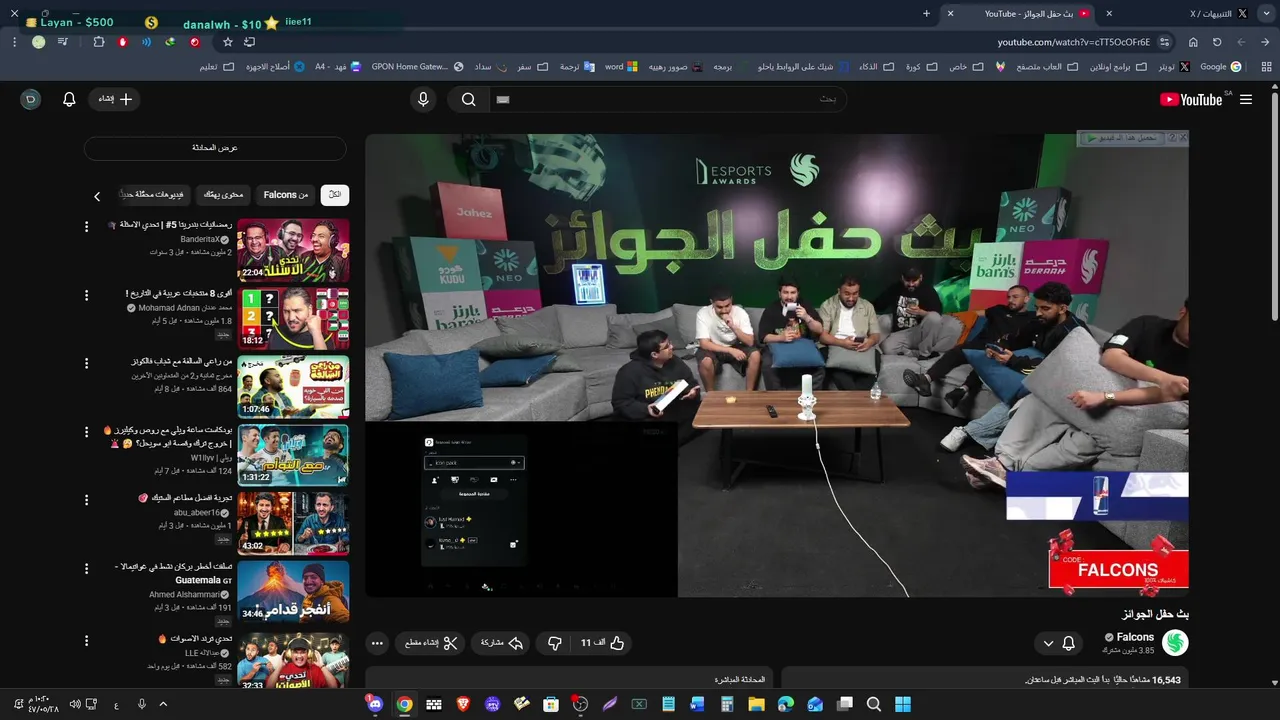The width and height of the screenshot is (1280, 720).
Task: Open Falcons channel avatar
Action: click(1176, 643)
